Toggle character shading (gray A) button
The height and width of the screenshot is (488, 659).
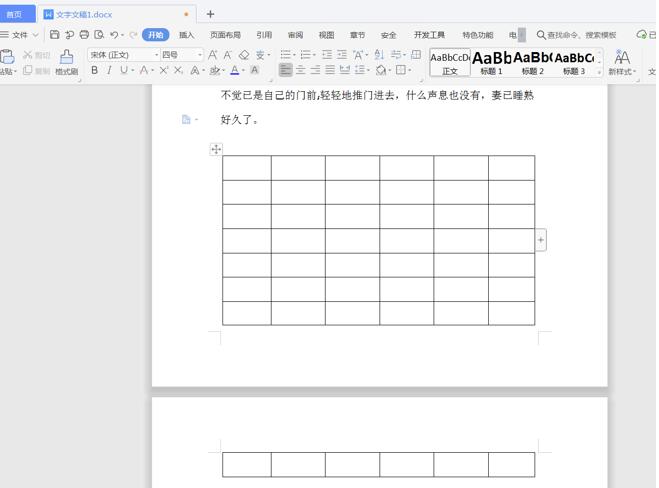tap(254, 70)
